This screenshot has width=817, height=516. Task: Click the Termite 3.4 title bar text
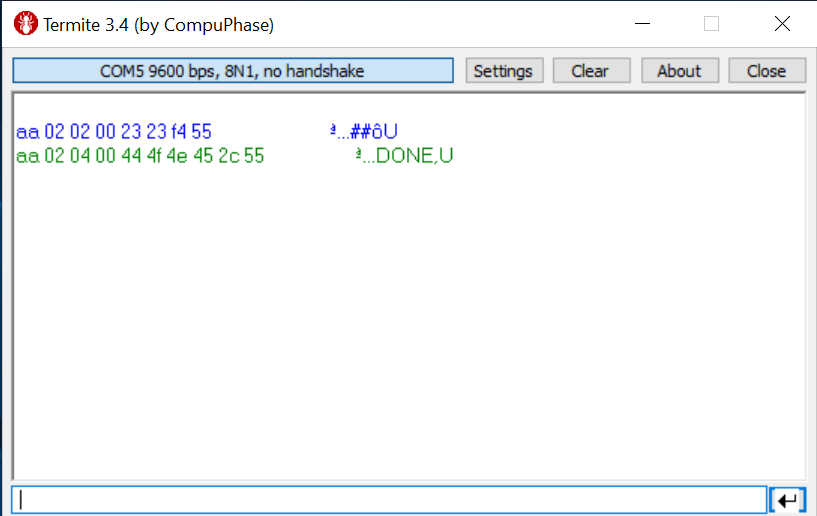tap(158, 24)
